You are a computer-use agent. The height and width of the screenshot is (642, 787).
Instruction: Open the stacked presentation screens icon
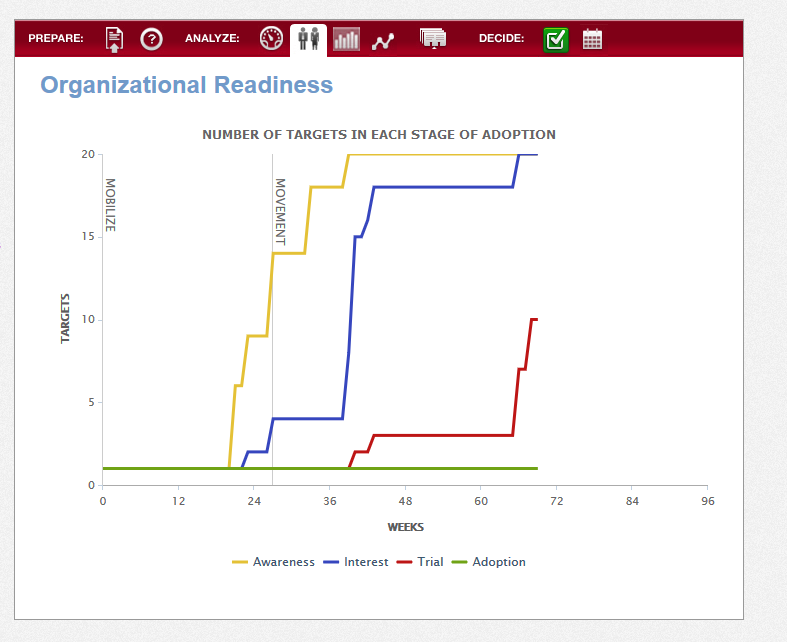pyautogui.click(x=433, y=39)
